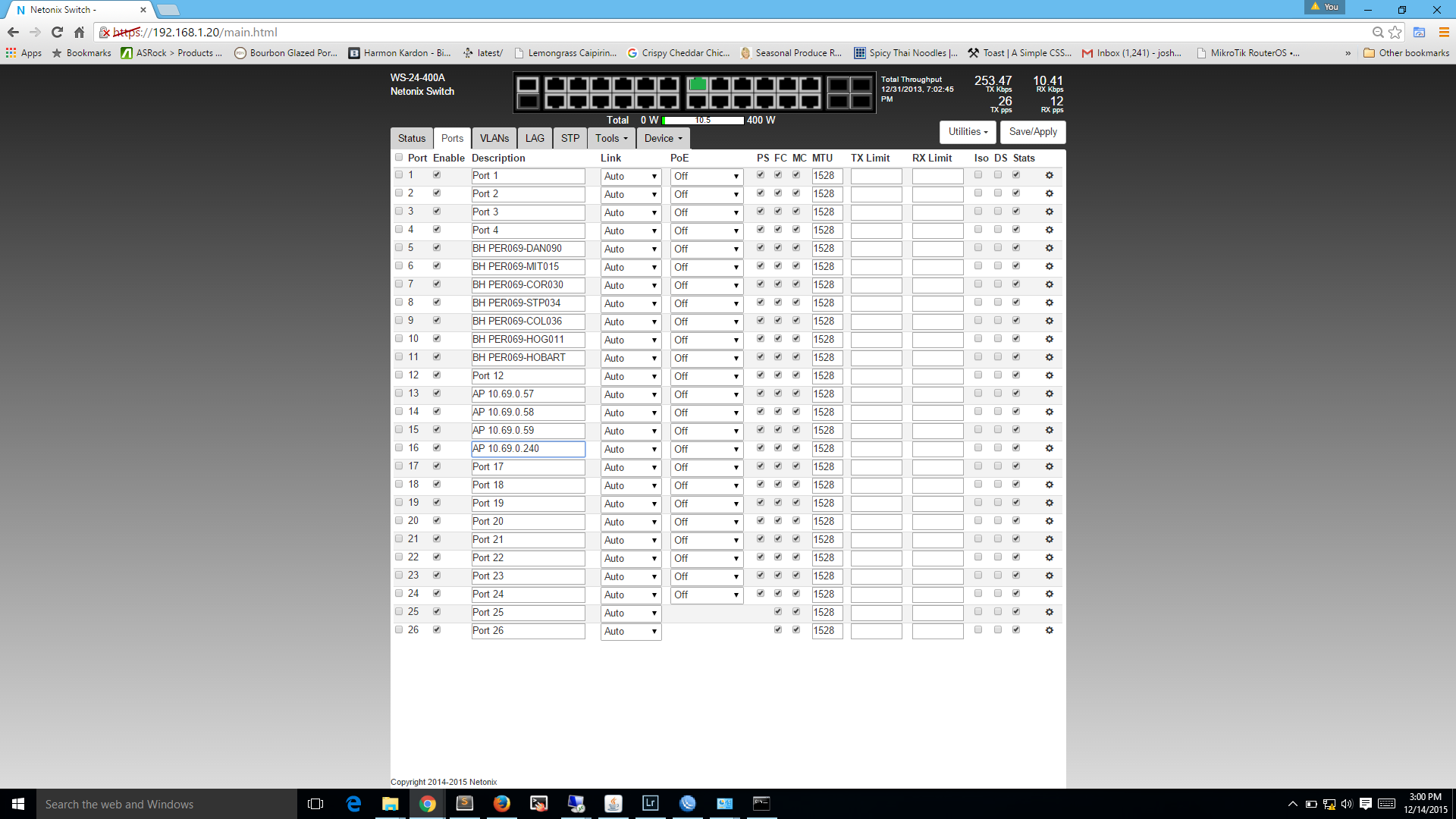Toggle the FC checkbox for port 10

[x=778, y=339]
